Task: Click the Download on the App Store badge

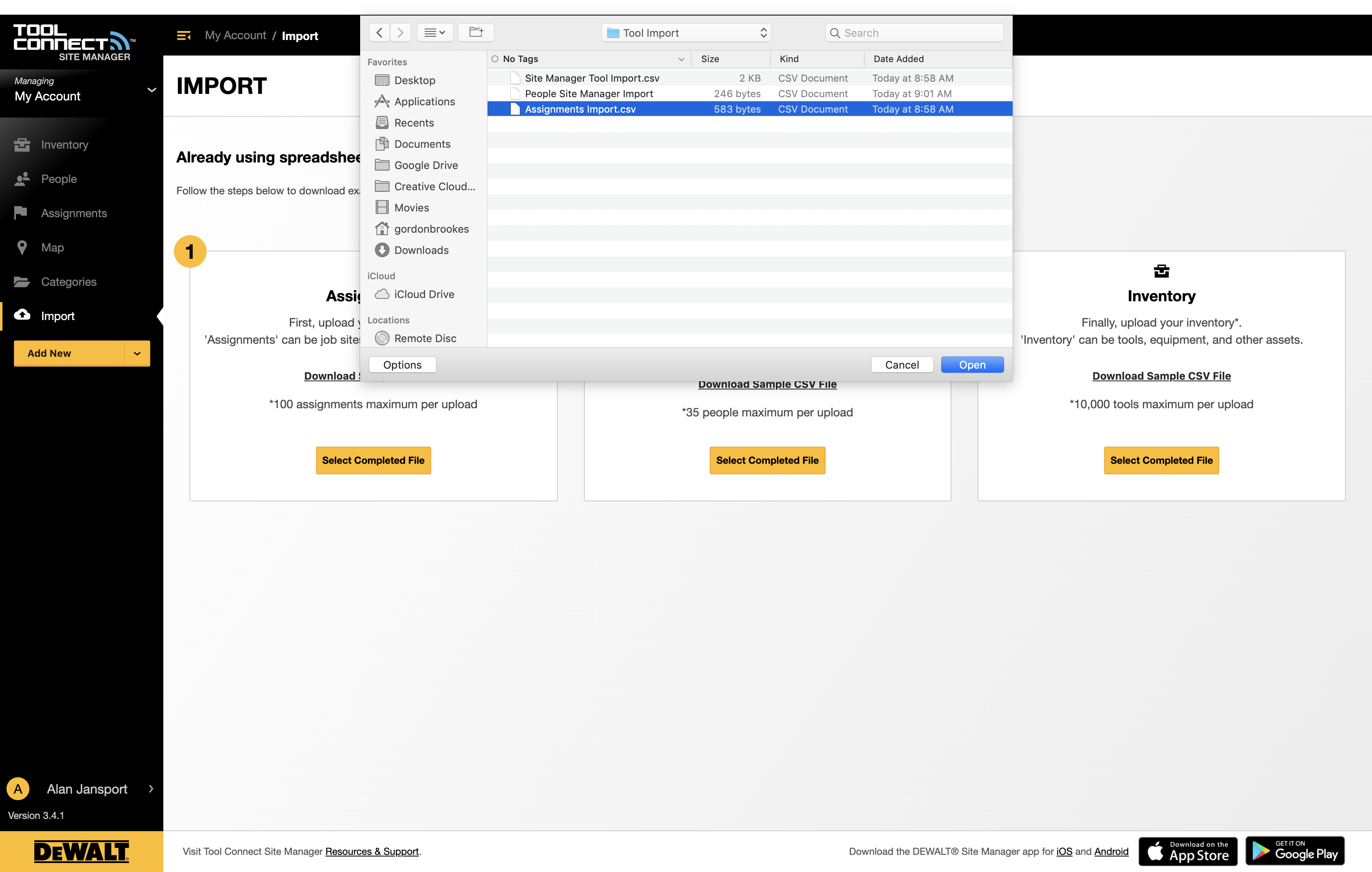Action: (x=1188, y=852)
